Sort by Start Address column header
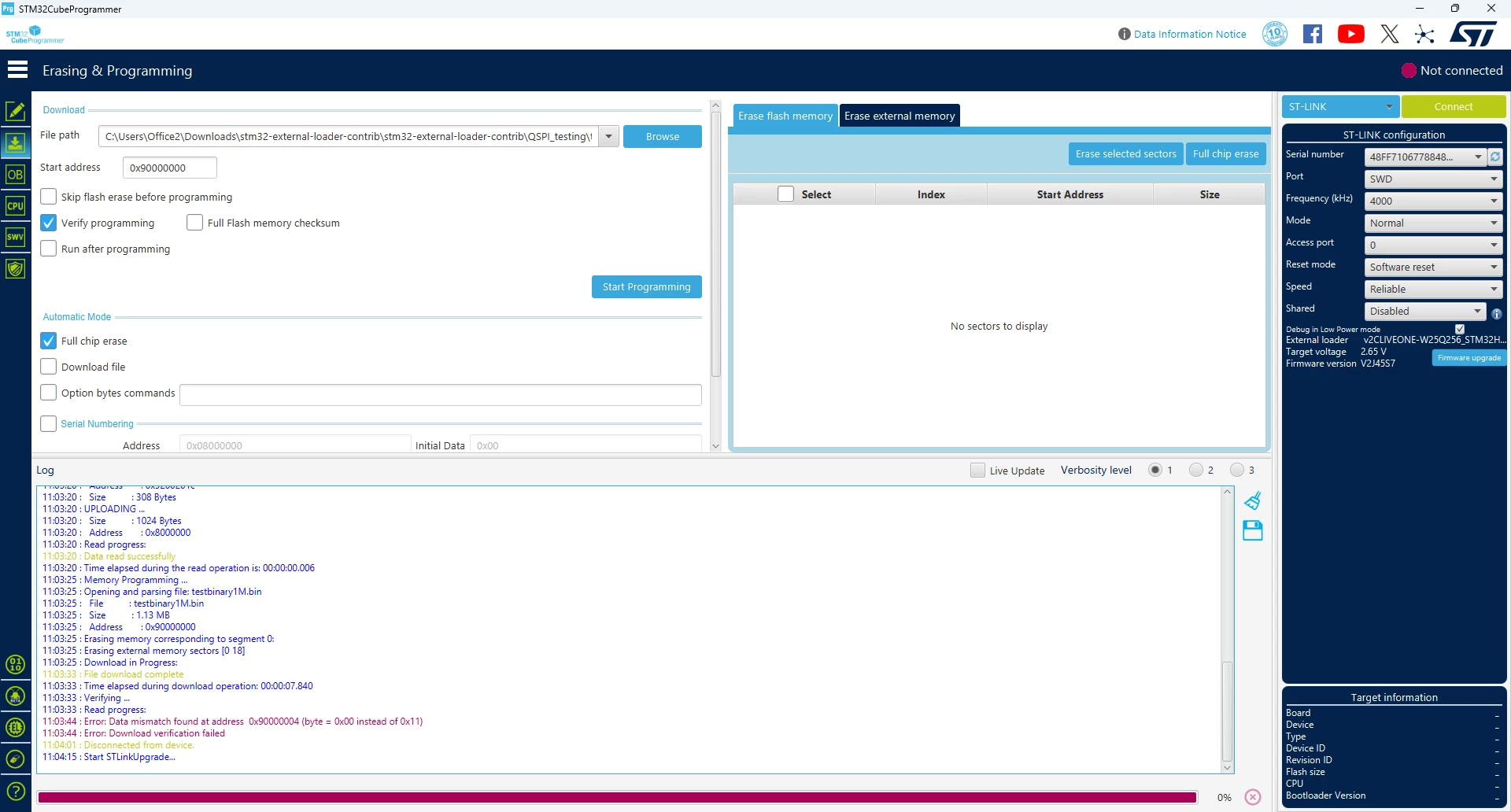The height and width of the screenshot is (812, 1511). coord(1070,194)
